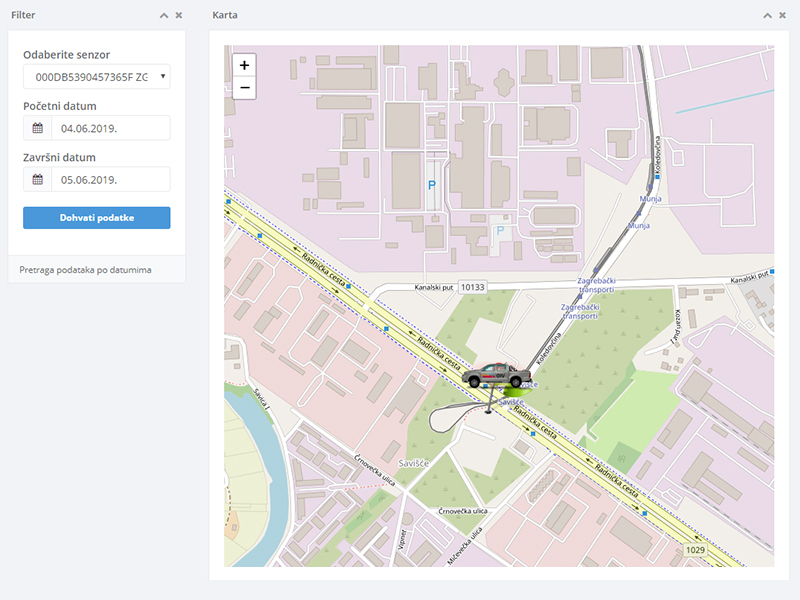Click the calendar icon for Početni datum
This screenshot has height=600, width=800.
(38, 128)
